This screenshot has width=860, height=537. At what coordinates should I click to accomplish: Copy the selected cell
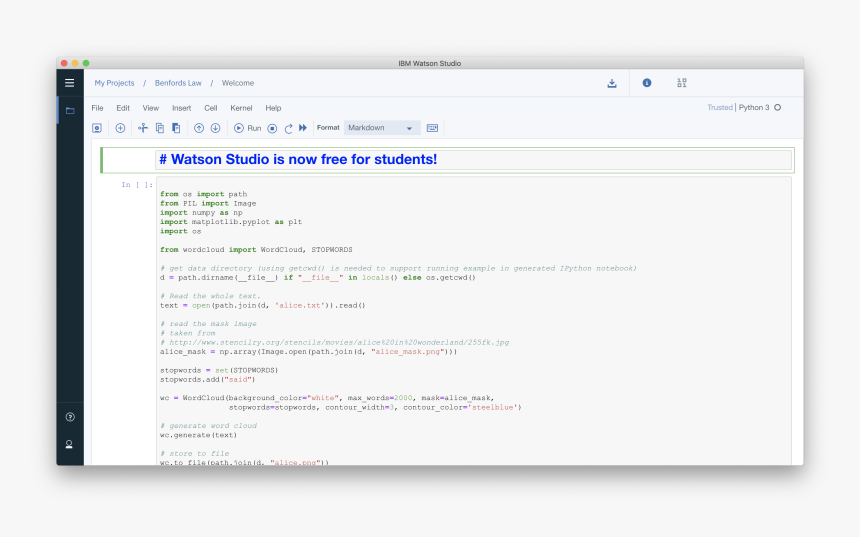pos(160,128)
